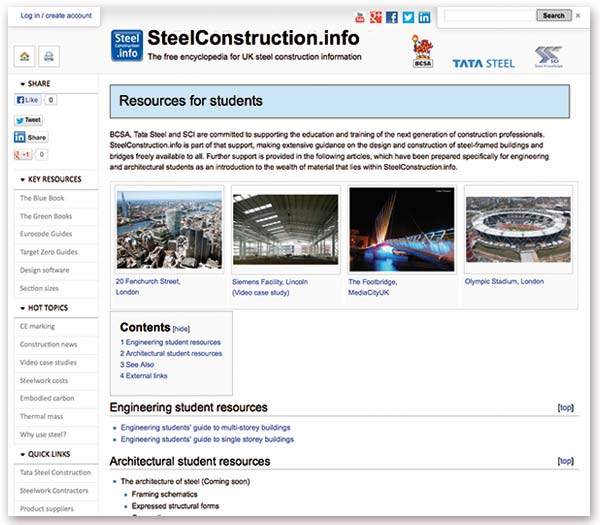This screenshot has width=600, height=525.
Task: Open the LinkedIn icon in header
Action: click(424, 17)
